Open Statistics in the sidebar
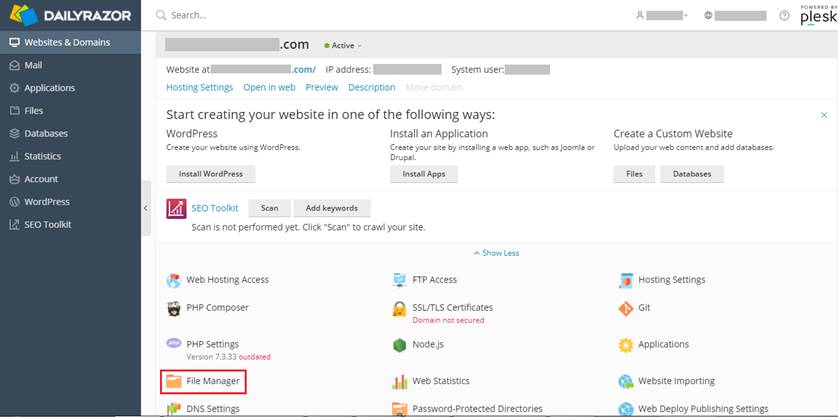This screenshot has width=838, height=417. pyautogui.click(x=71, y=156)
